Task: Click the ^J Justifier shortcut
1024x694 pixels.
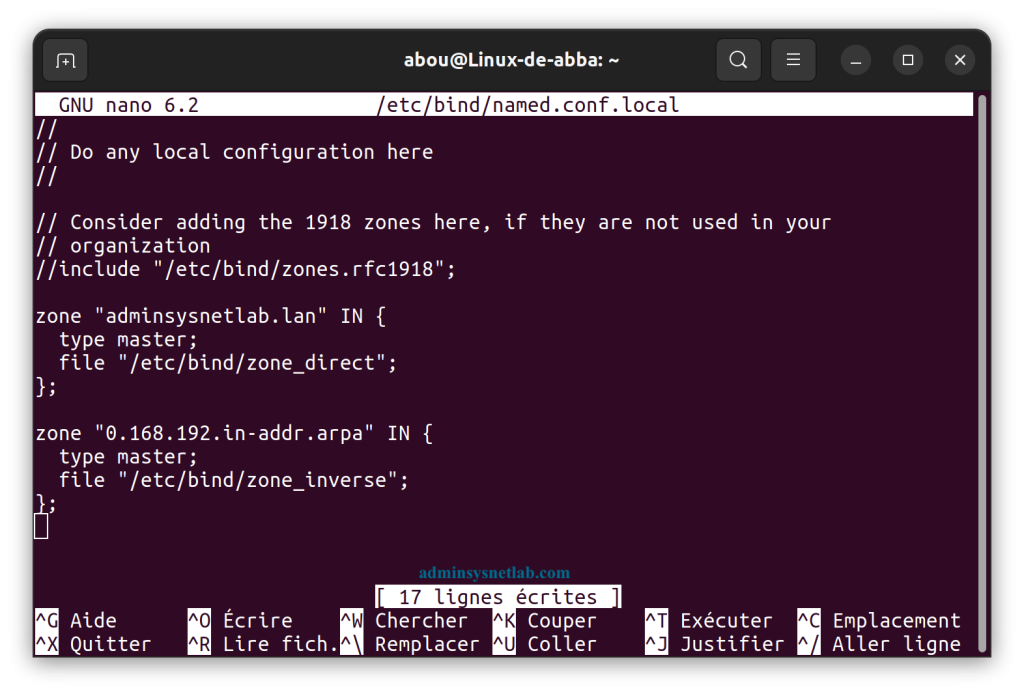Action: point(714,644)
